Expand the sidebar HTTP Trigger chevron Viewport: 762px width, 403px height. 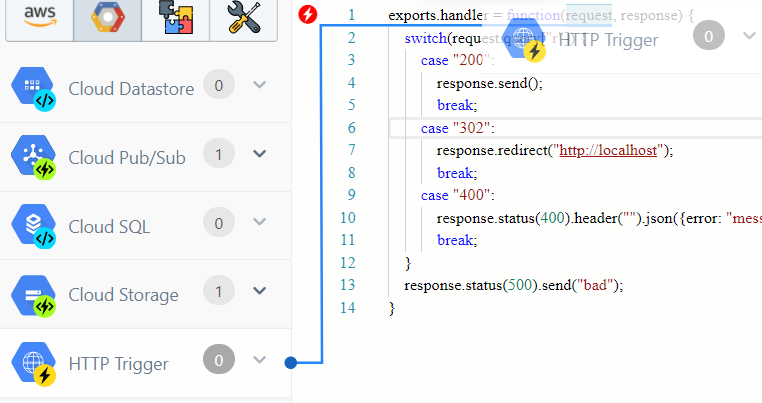pyautogui.click(x=260, y=360)
